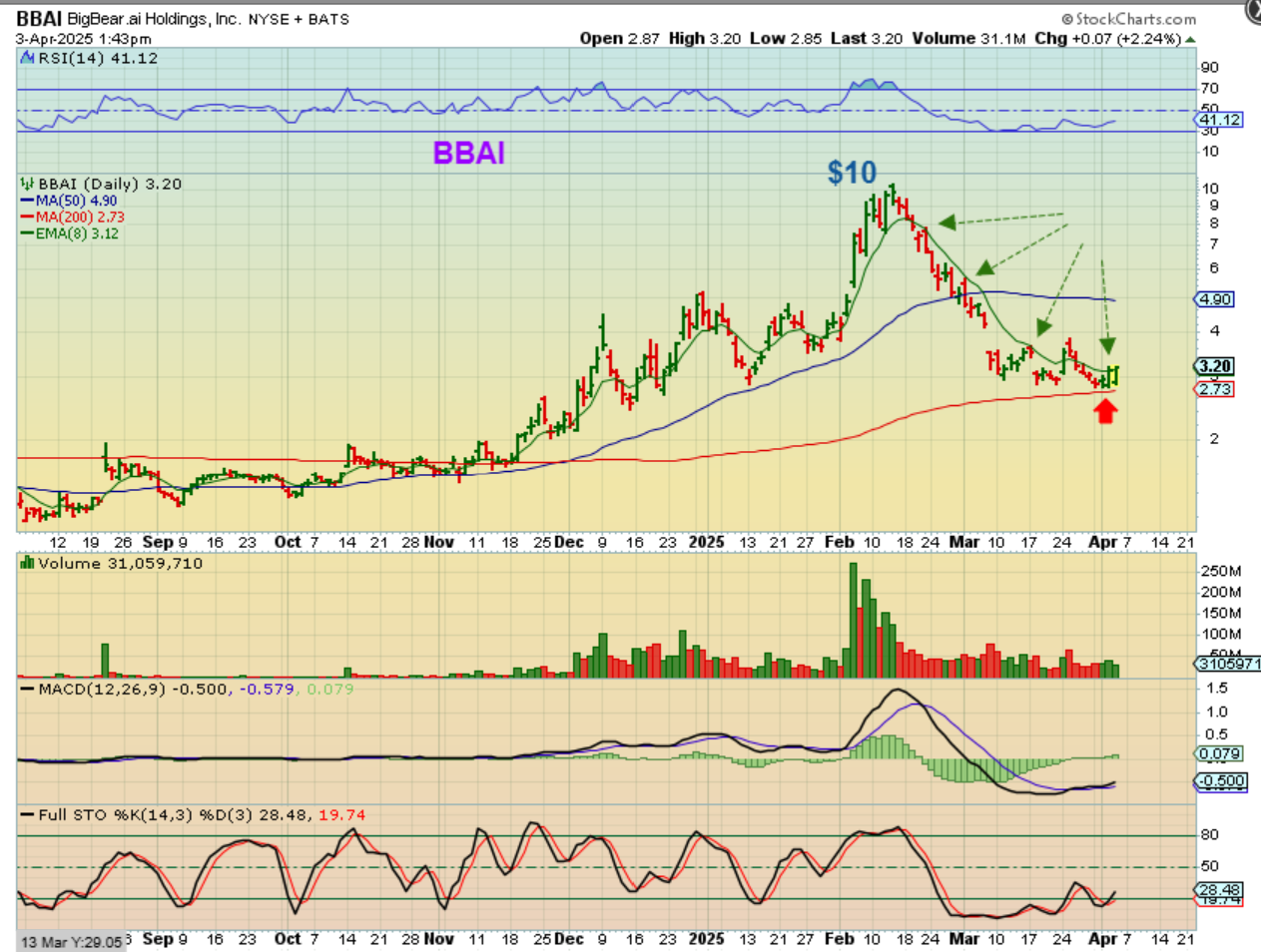The image size is (1261, 952).
Task: Click the 13 Mar Y:29.05 cursor readout
Action: (72, 942)
